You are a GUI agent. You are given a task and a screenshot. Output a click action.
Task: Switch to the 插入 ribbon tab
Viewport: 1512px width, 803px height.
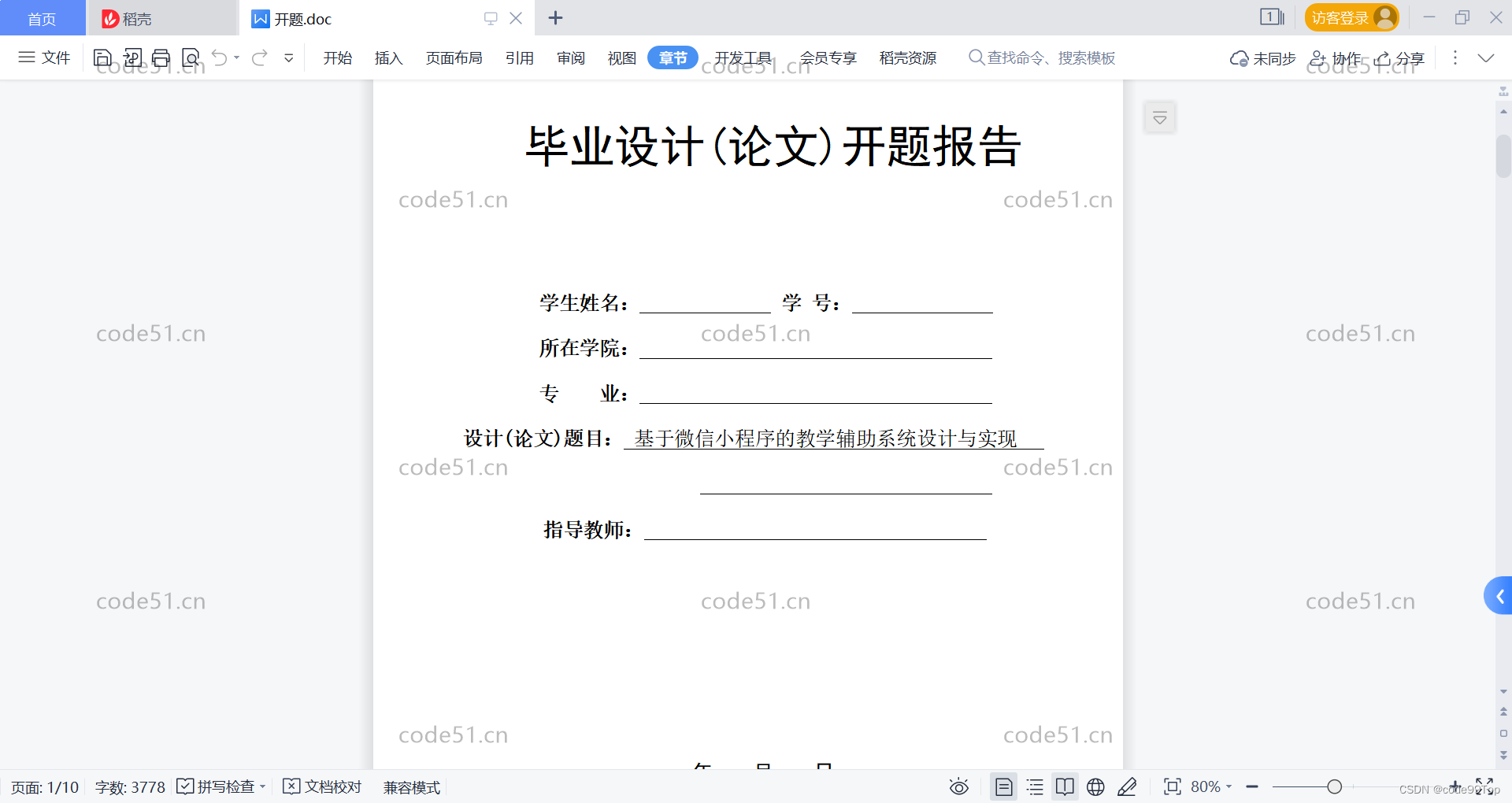click(x=388, y=57)
